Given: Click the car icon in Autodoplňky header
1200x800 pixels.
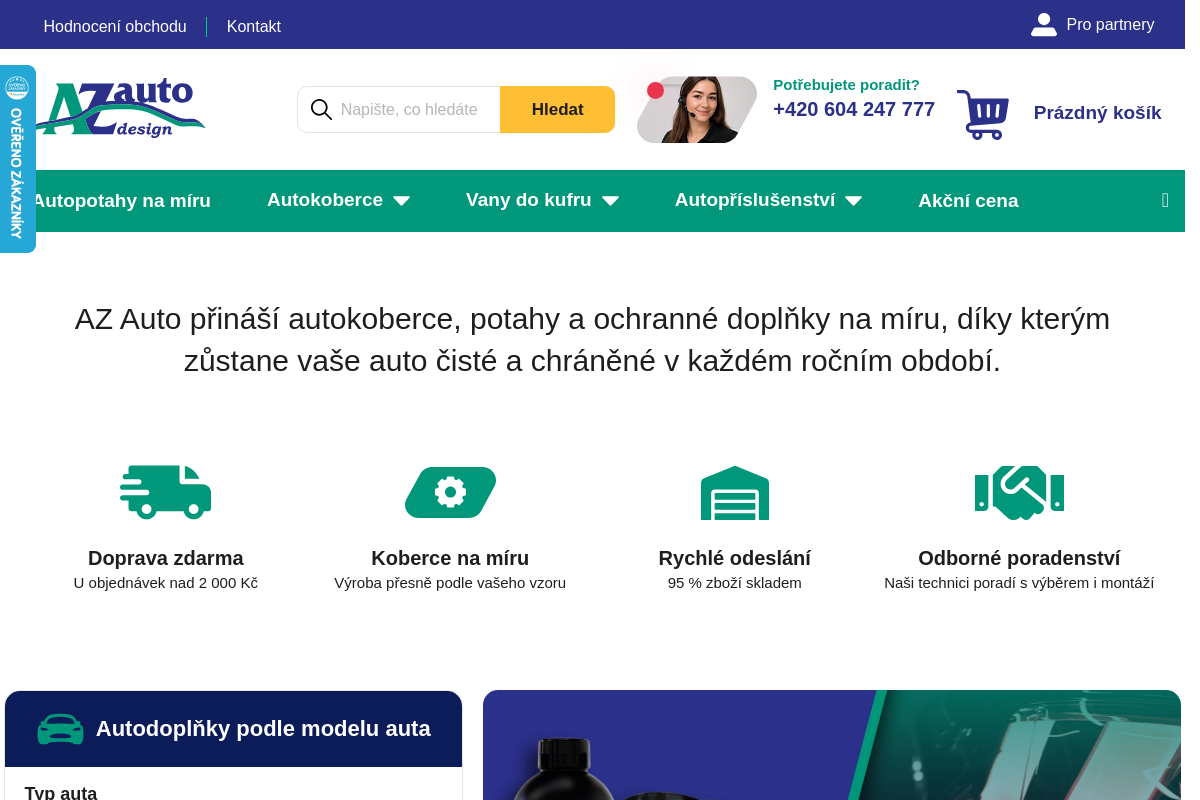Looking at the screenshot, I should [x=61, y=729].
